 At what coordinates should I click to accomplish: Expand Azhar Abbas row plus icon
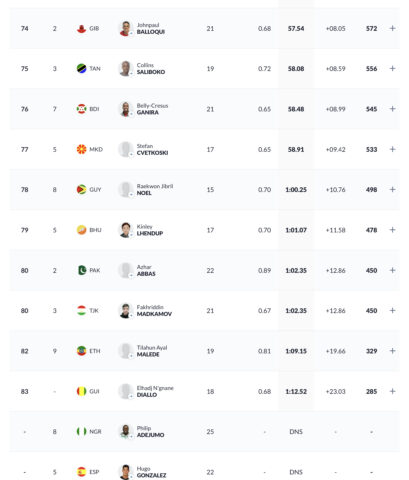tap(392, 270)
